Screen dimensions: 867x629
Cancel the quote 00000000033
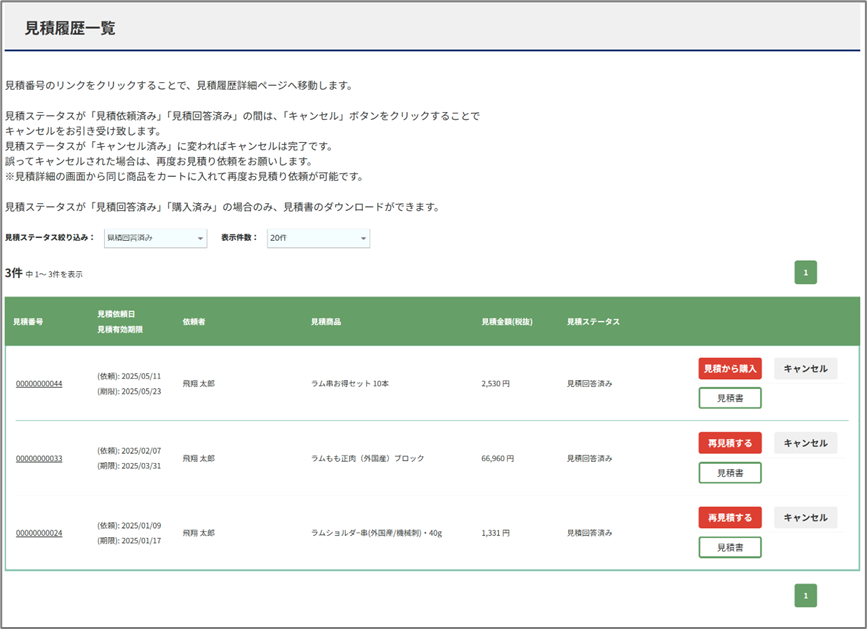(805, 443)
